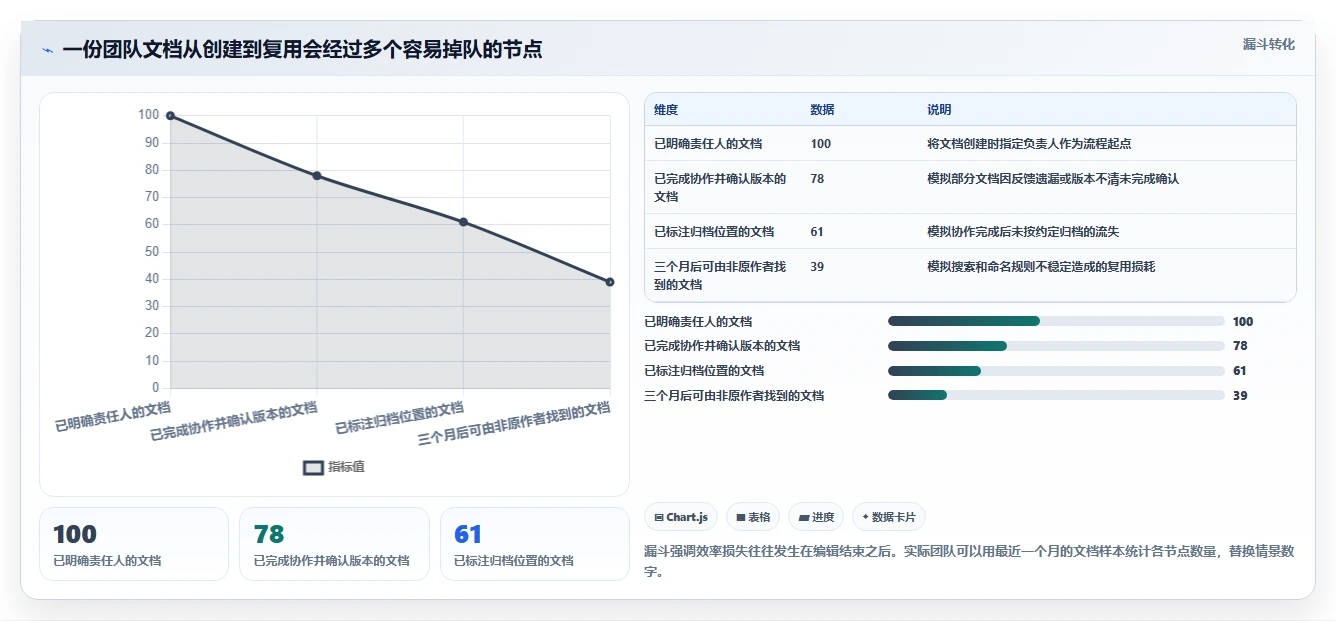This screenshot has width=1336, height=621.
Task: Click table cell 模拟部分文档因反馈遗漏或版本不清未完成确认
Action: (x=1053, y=179)
